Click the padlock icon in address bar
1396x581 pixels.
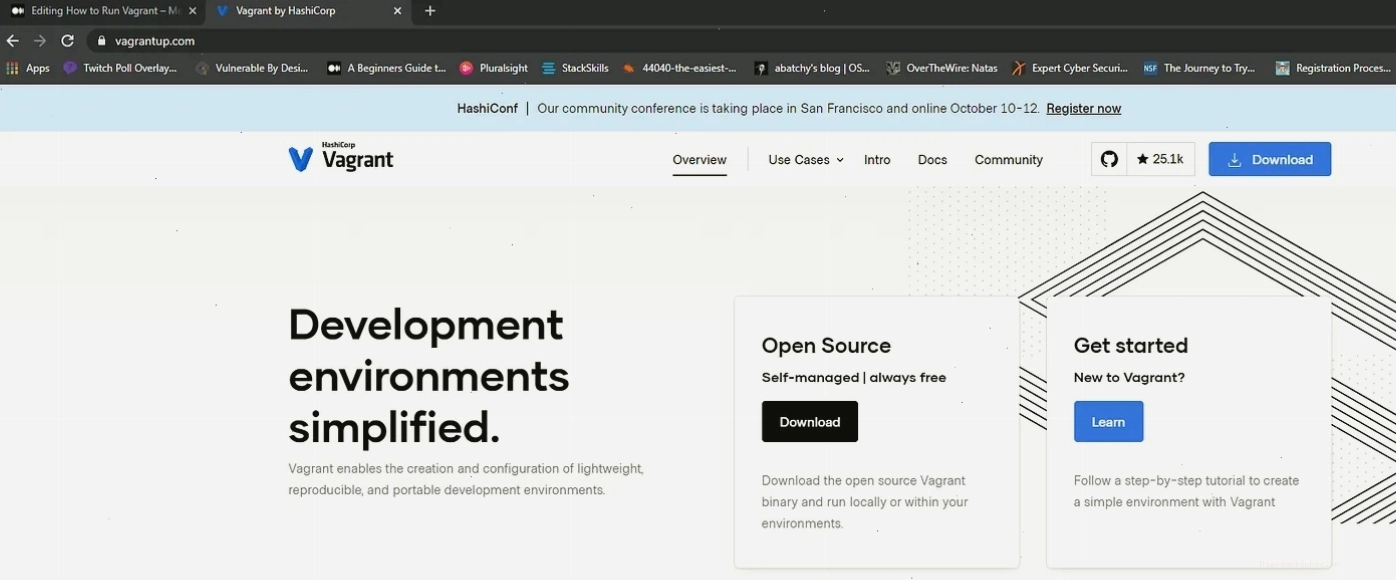point(101,41)
